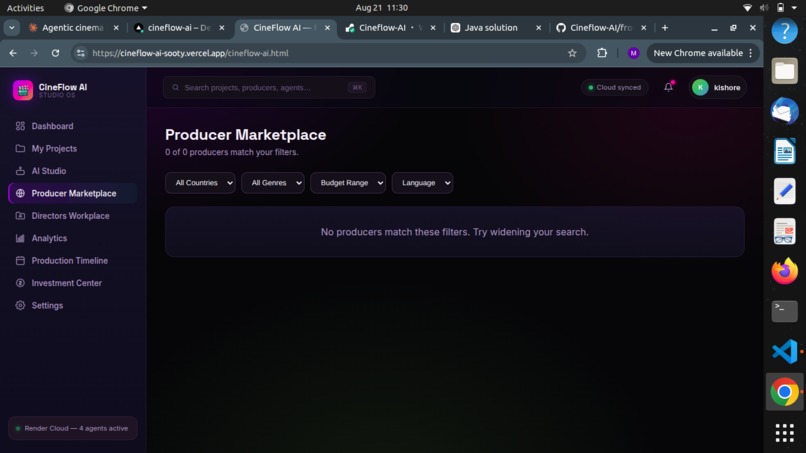Switch to Agentic cinema tab
Image resolution: width=806 pixels, height=453 pixels.
click(x=72, y=28)
